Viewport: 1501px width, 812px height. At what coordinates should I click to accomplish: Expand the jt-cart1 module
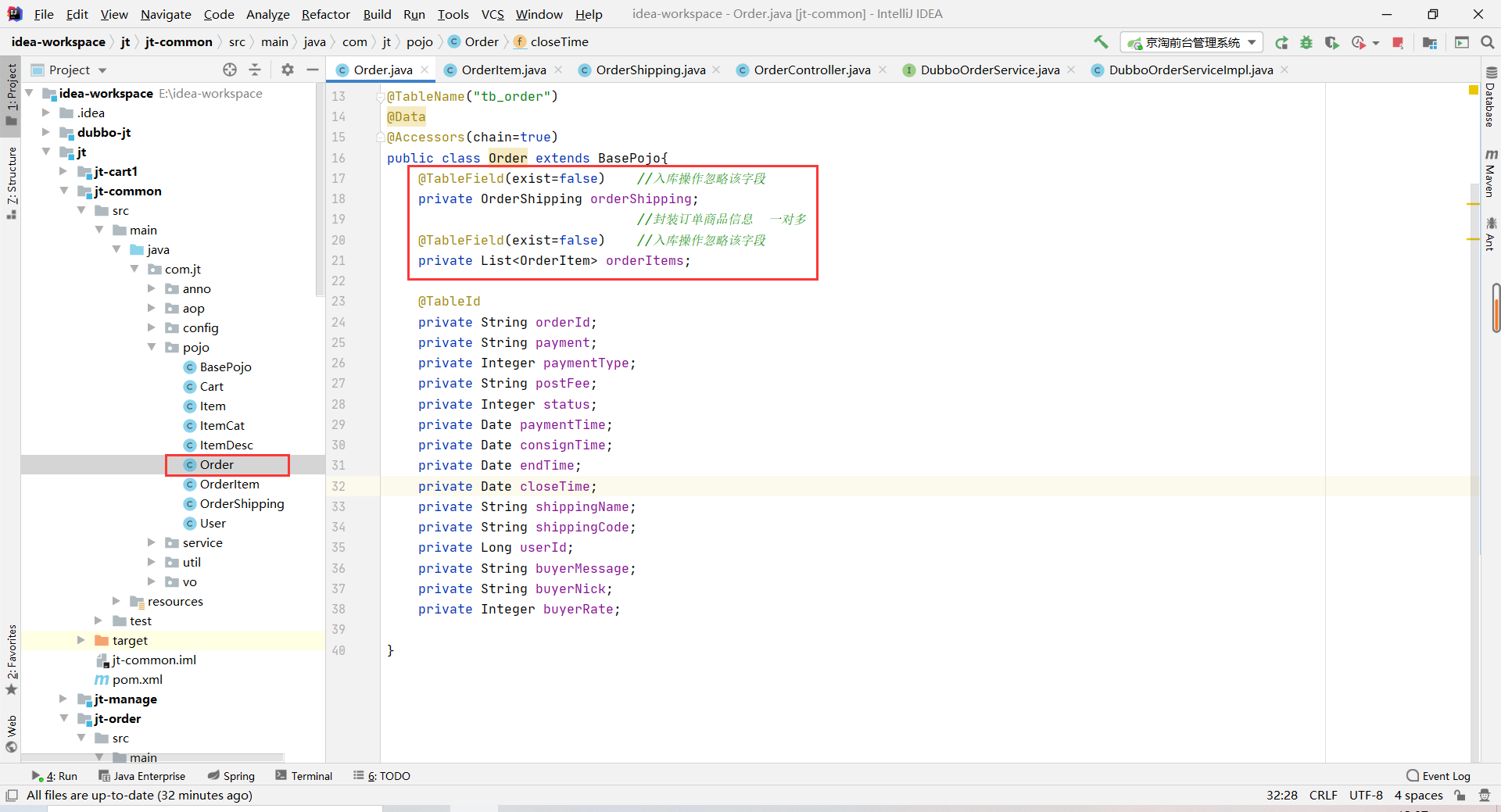[63, 171]
